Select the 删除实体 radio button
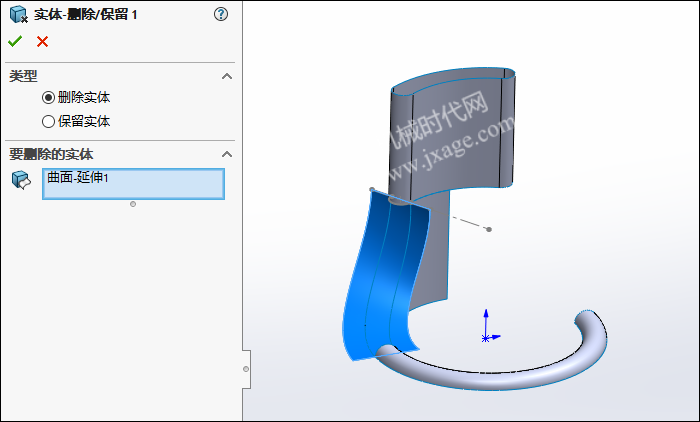Viewport: 700px width, 422px height. pos(48,97)
